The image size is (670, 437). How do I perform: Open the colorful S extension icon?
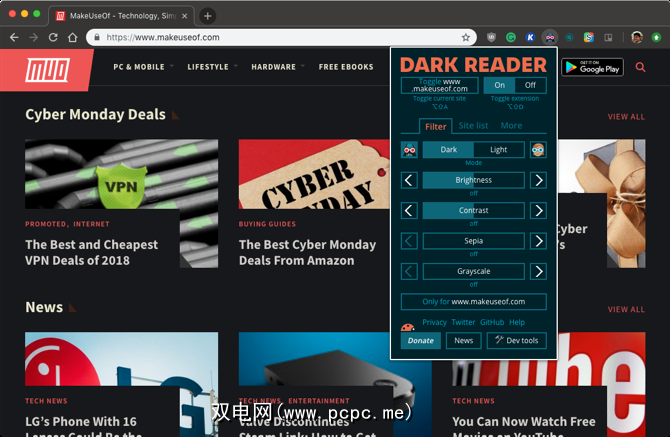[589, 38]
